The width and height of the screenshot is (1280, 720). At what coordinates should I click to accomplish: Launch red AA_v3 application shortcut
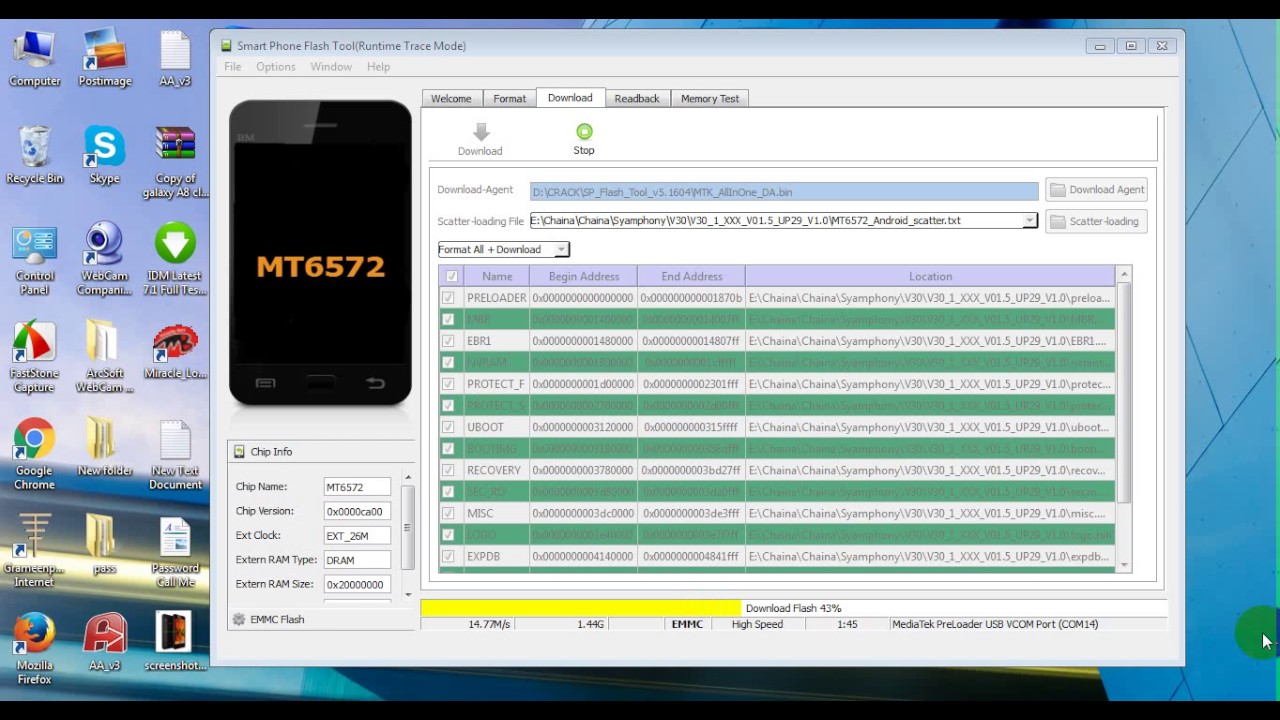point(105,642)
